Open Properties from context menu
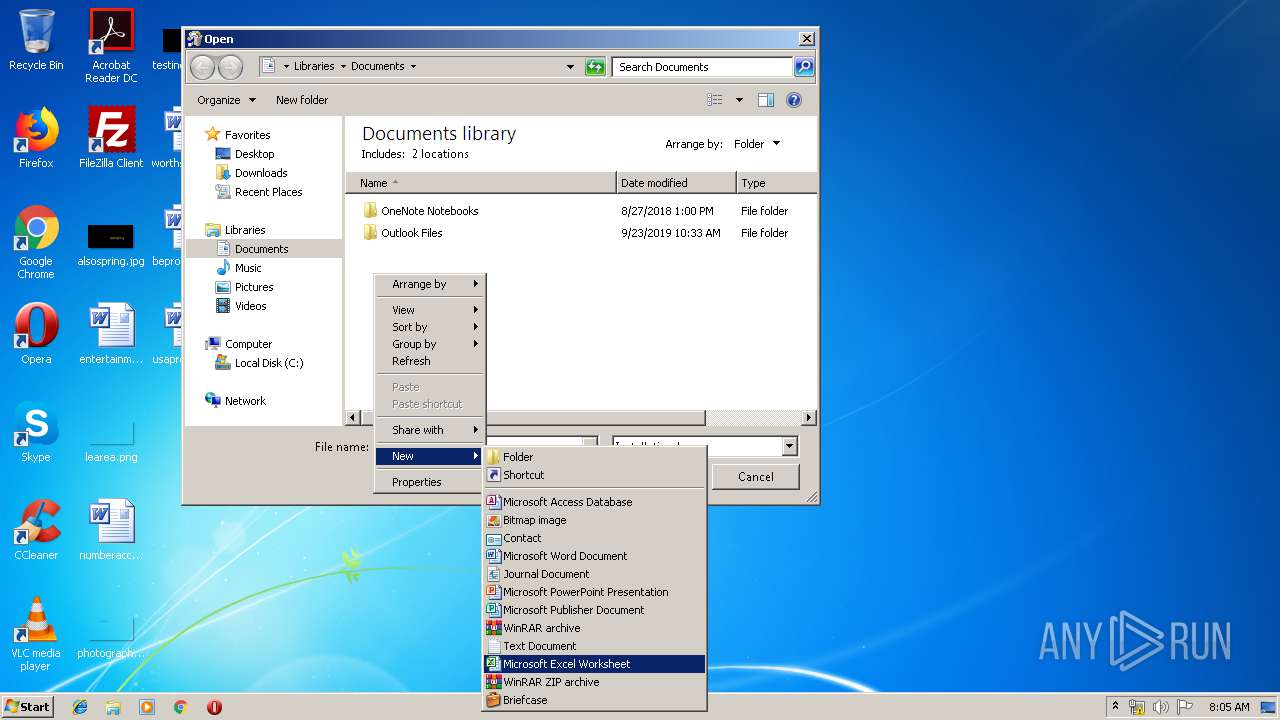The height and width of the screenshot is (720, 1280). (430, 482)
